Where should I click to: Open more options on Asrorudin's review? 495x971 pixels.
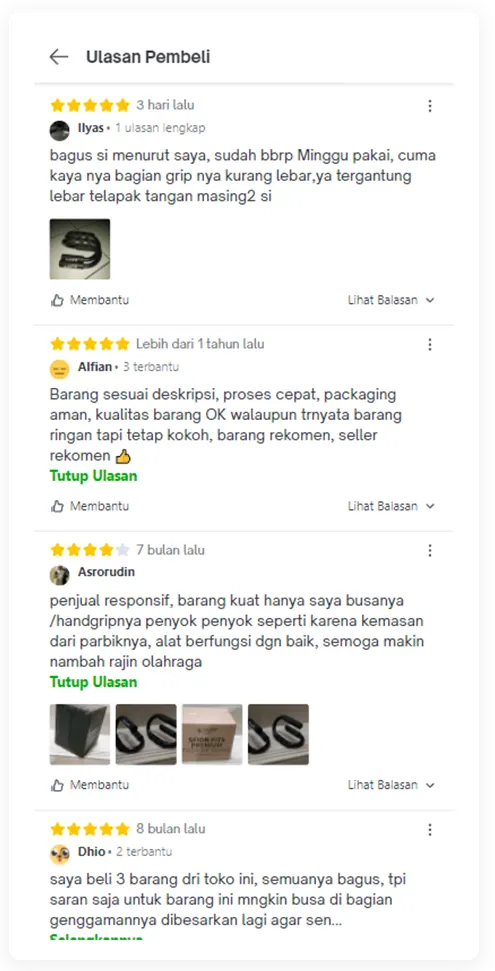(x=430, y=551)
